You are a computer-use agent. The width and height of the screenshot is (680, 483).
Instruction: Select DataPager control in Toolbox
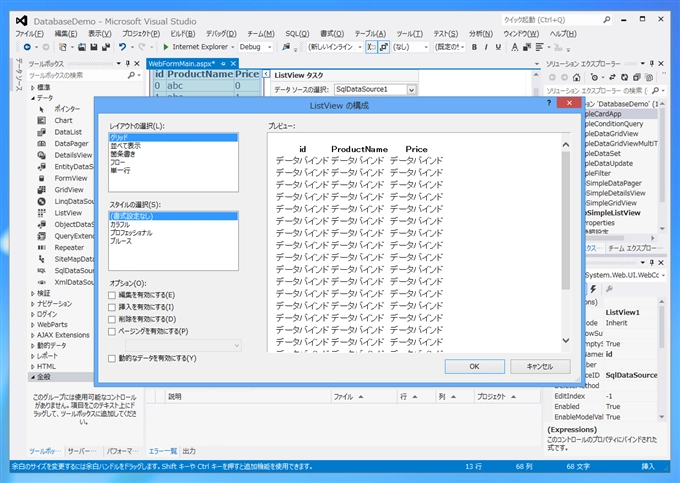[71, 144]
